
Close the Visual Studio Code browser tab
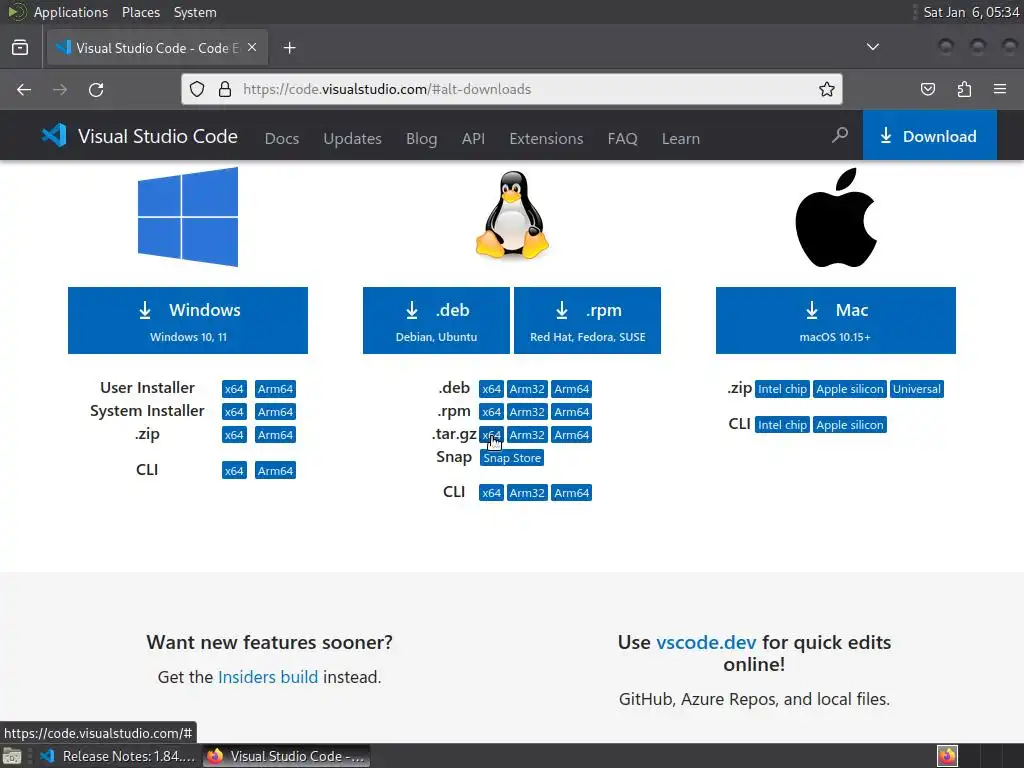click(x=252, y=47)
